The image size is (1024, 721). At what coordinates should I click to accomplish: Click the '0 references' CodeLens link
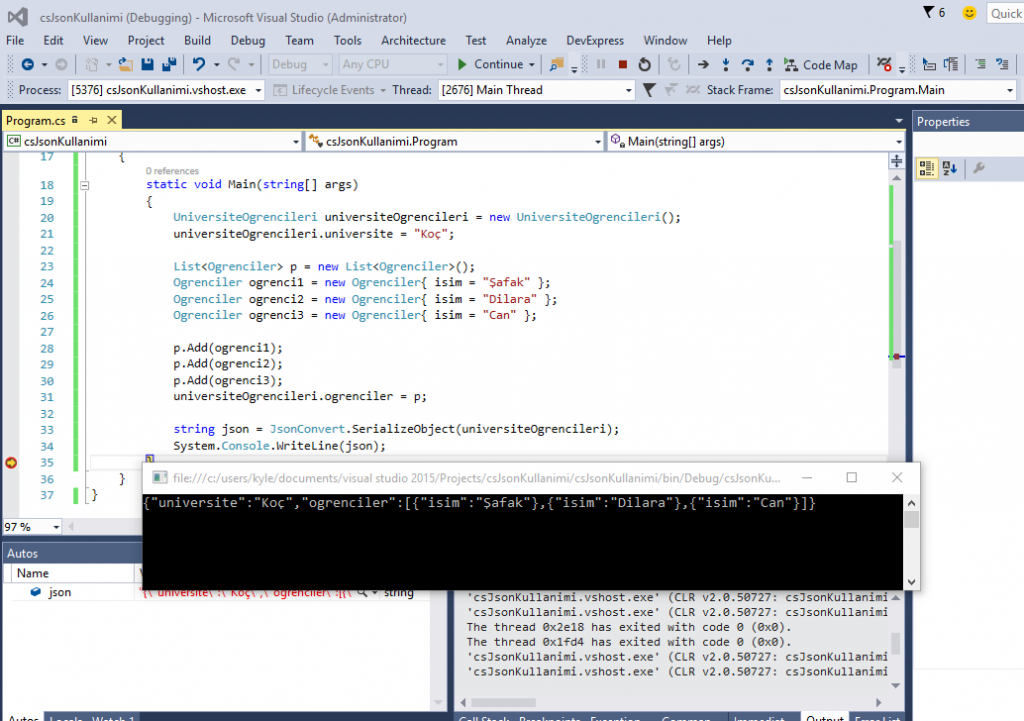pos(172,171)
